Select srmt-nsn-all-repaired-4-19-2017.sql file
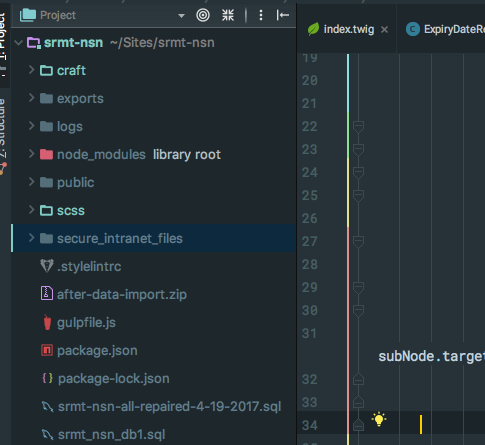The height and width of the screenshot is (445, 485). tap(170, 407)
